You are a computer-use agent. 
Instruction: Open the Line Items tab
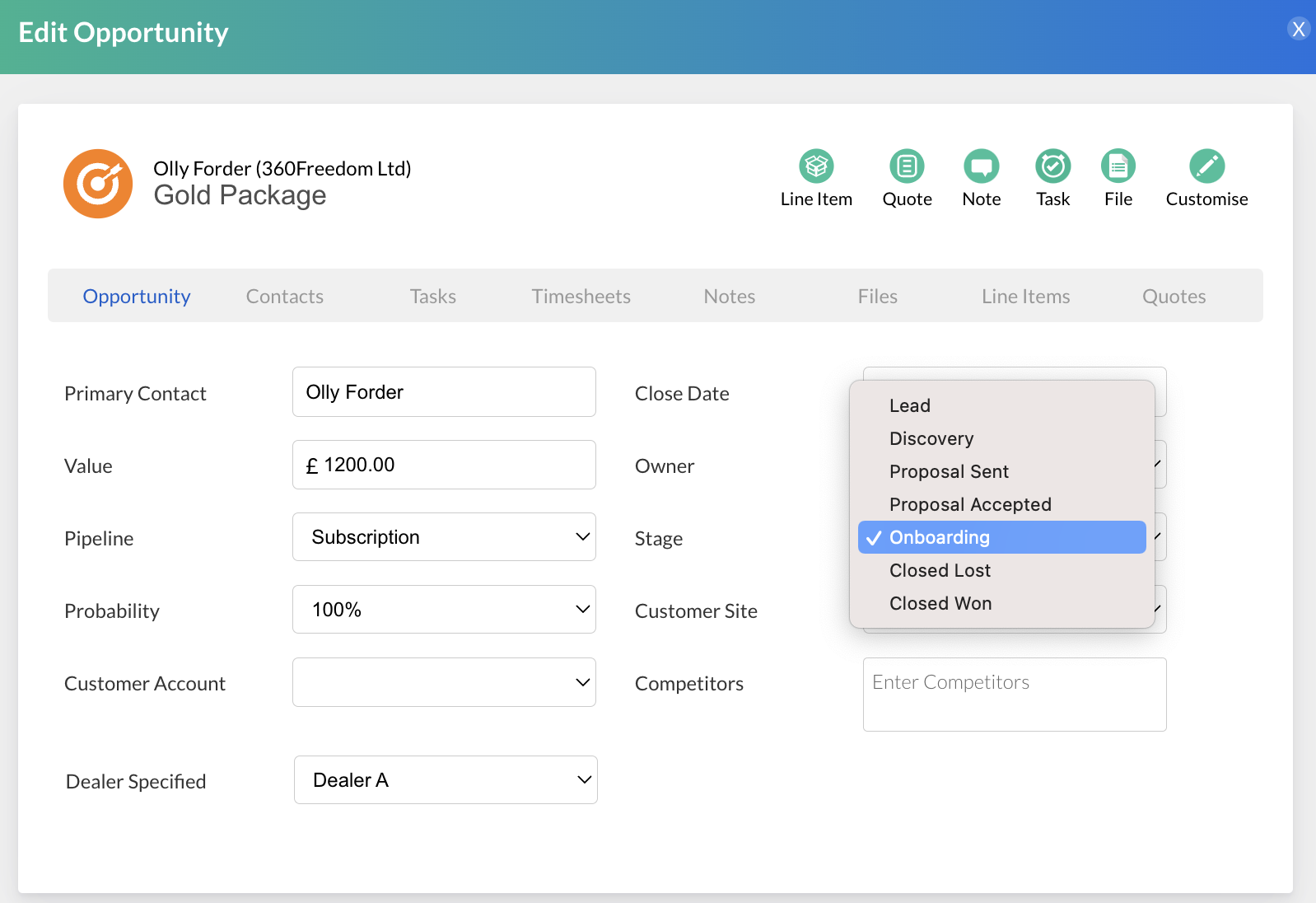1025,297
